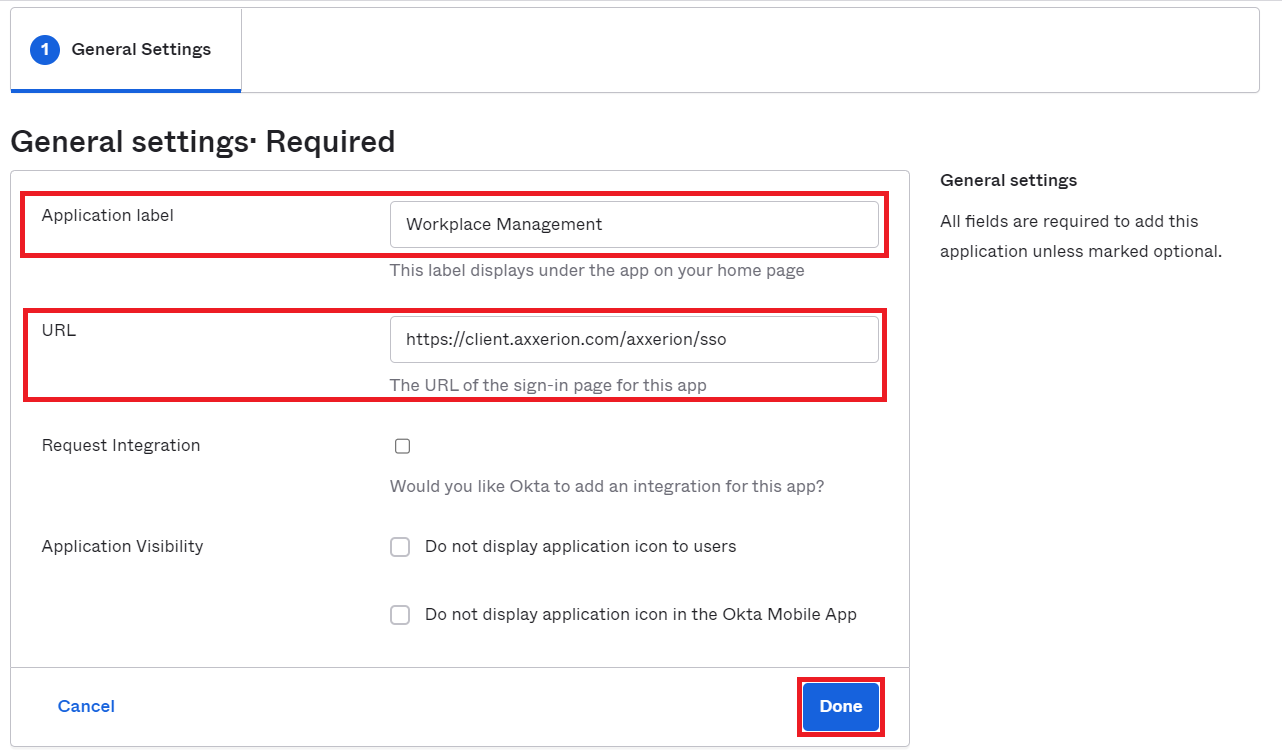Enable the Request Integration checkbox
The height and width of the screenshot is (756, 1282).
pyautogui.click(x=402, y=446)
